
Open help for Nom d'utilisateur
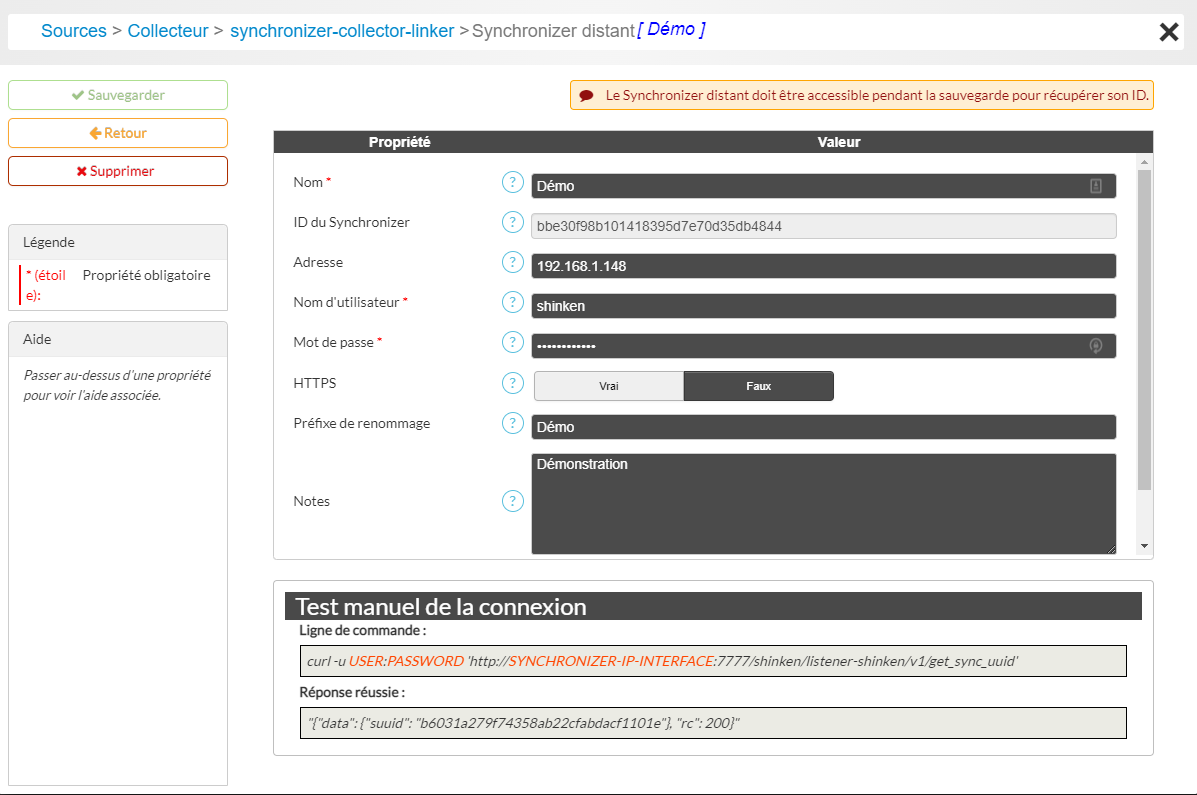[x=512, y=302]
